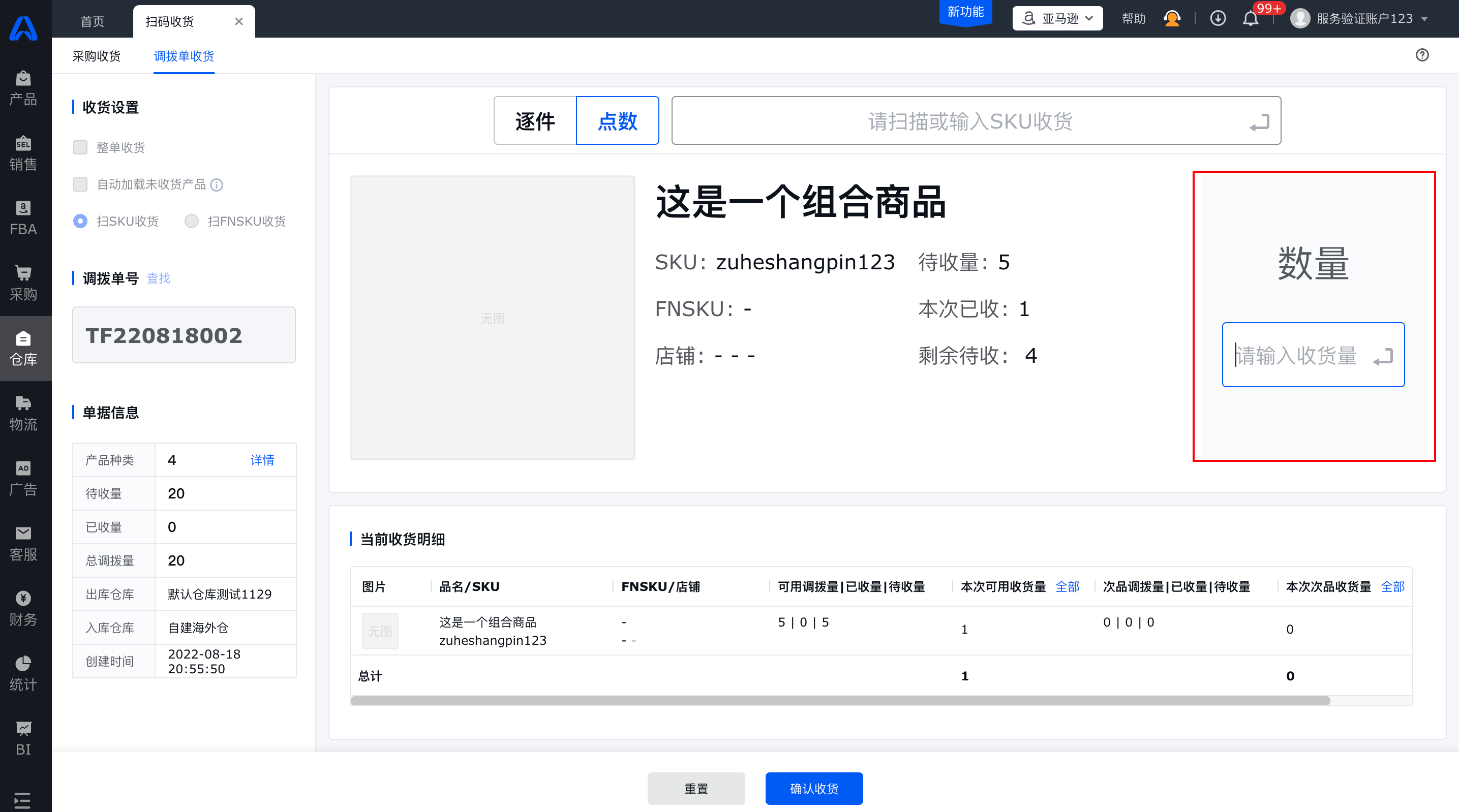Viewport: 1459px width, 812px height.
Task: Go to the 首页 tab
Action: (93, 21)
